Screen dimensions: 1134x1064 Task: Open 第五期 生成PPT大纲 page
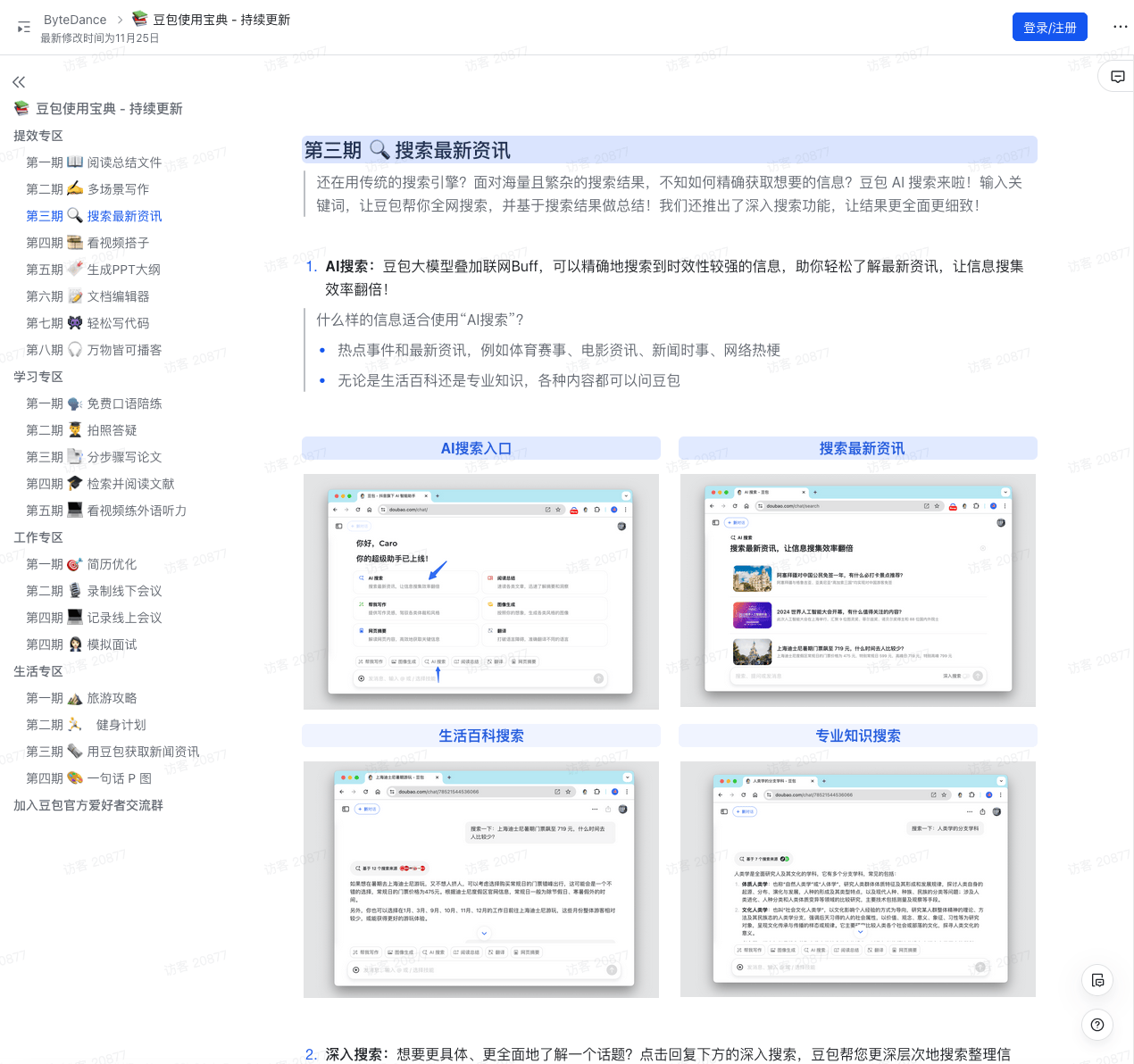(x=94, y=270)
